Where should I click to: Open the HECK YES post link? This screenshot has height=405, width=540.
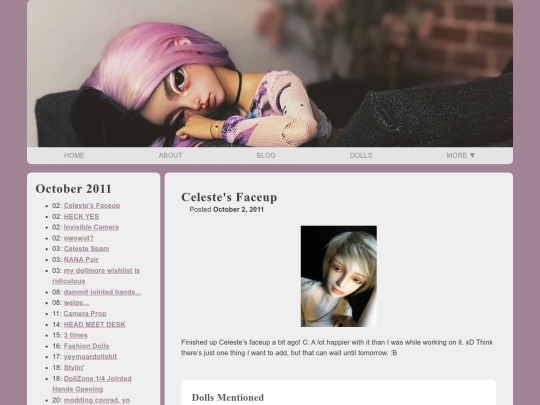point(81,217)
